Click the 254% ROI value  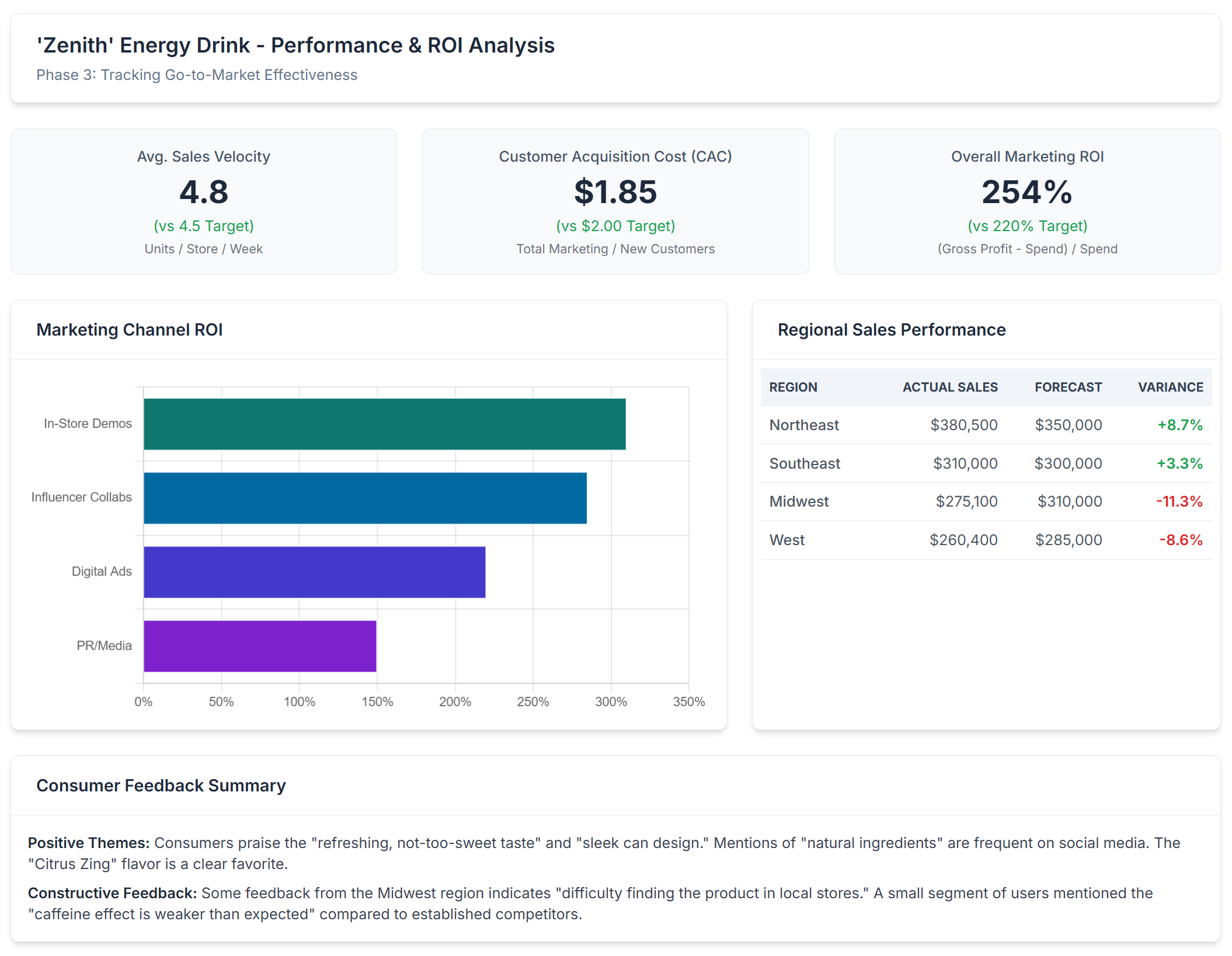pos(1027,192)
